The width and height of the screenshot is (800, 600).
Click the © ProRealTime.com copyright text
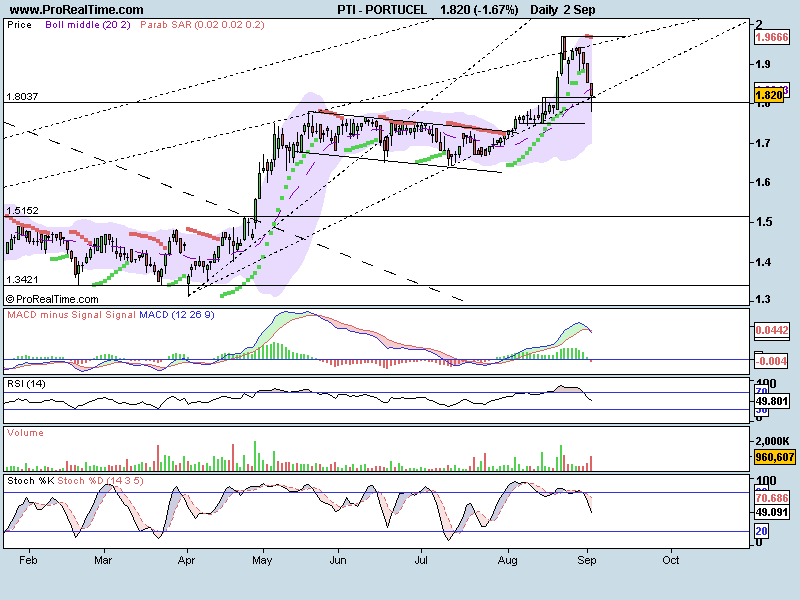coord(52,299)
